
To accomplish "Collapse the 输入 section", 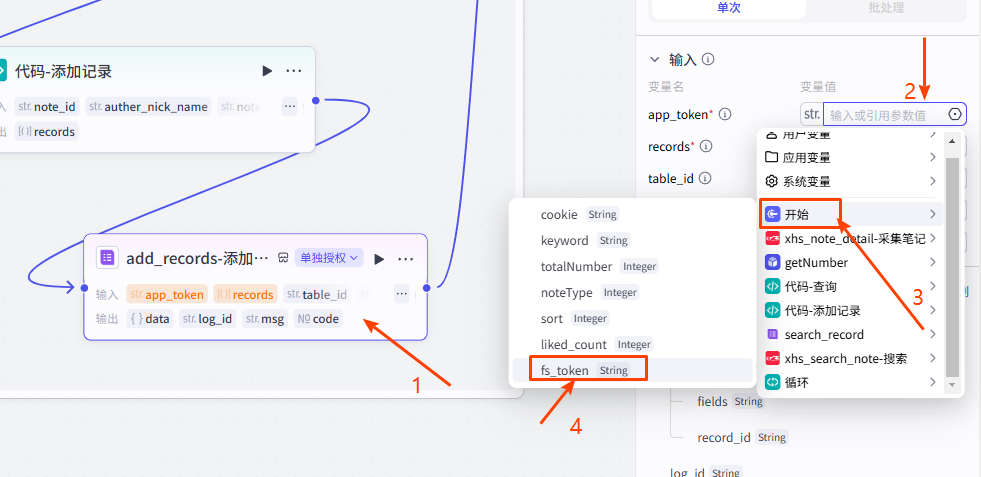I will tap(655, 60).
